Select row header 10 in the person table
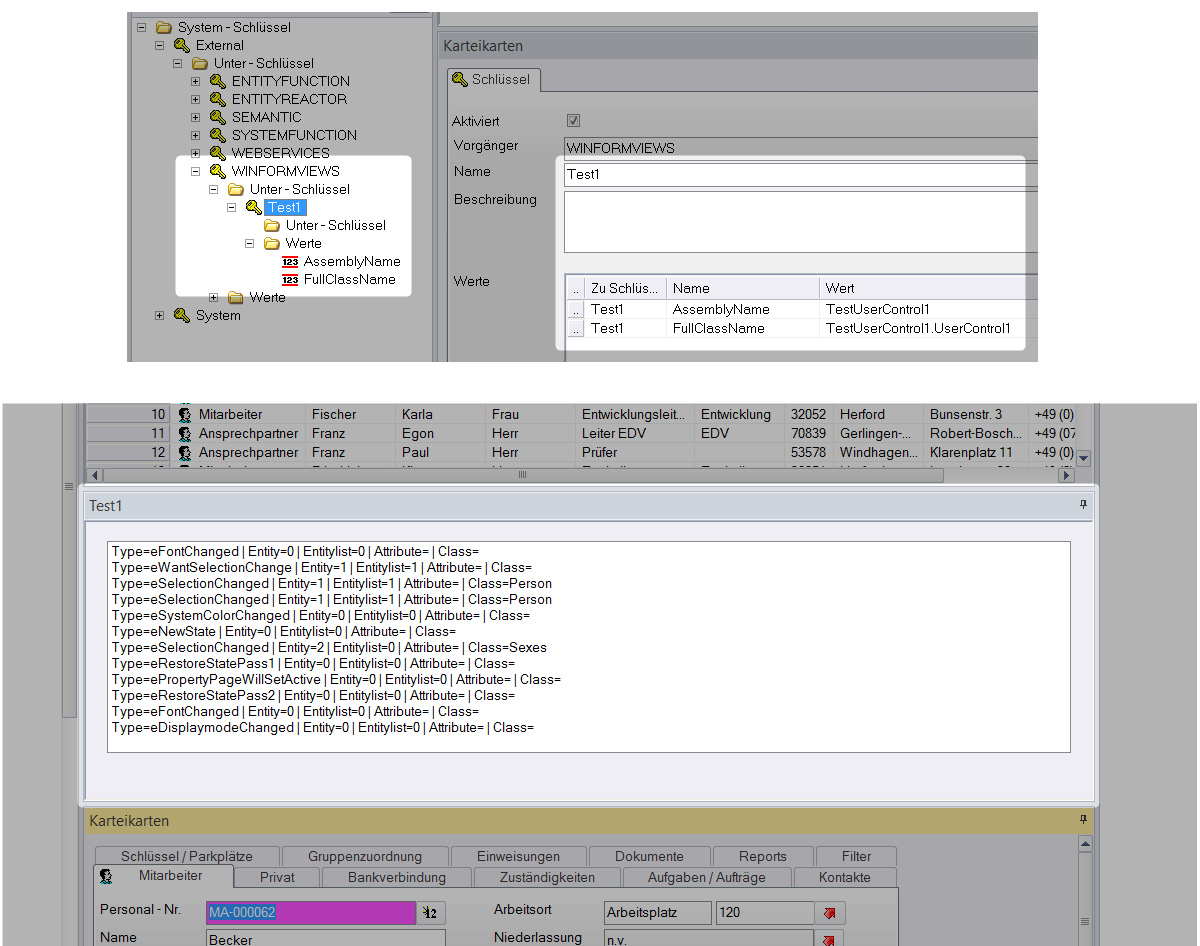Screen dimensions: 1200x946 point(128,414)
